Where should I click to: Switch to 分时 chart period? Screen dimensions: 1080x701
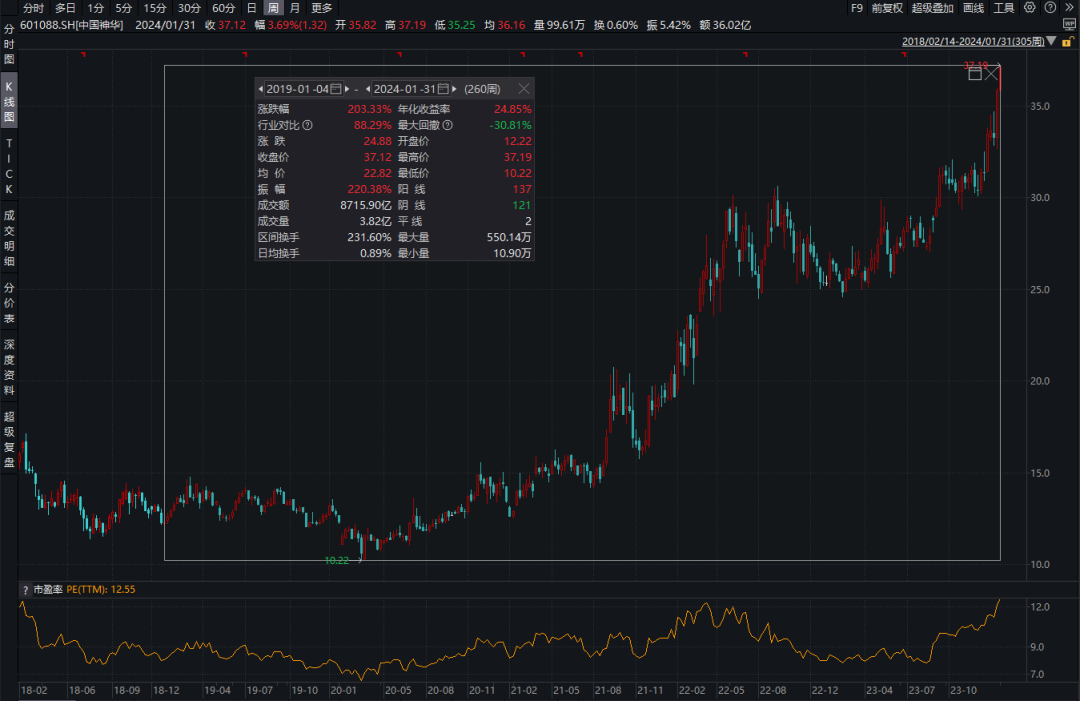point(33,8)
